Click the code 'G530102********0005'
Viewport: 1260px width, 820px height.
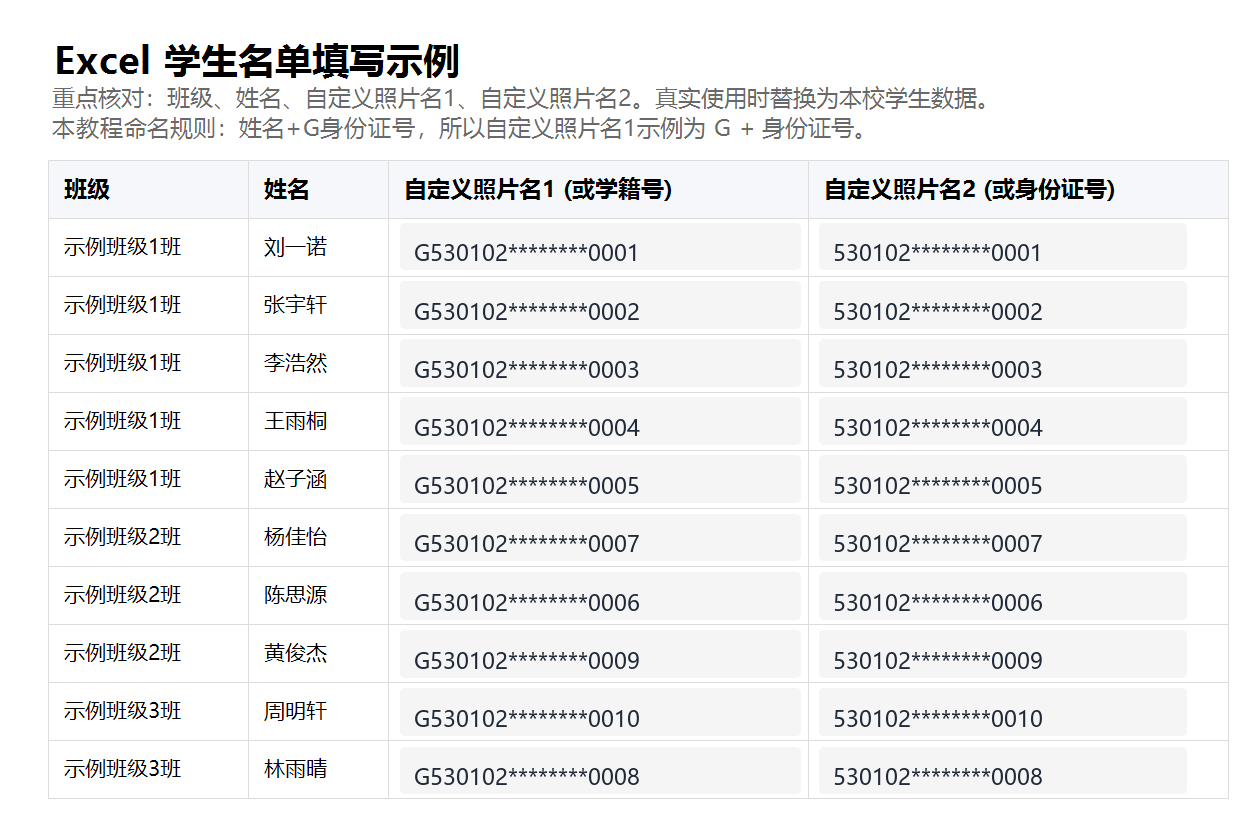(x=600, y=479)
